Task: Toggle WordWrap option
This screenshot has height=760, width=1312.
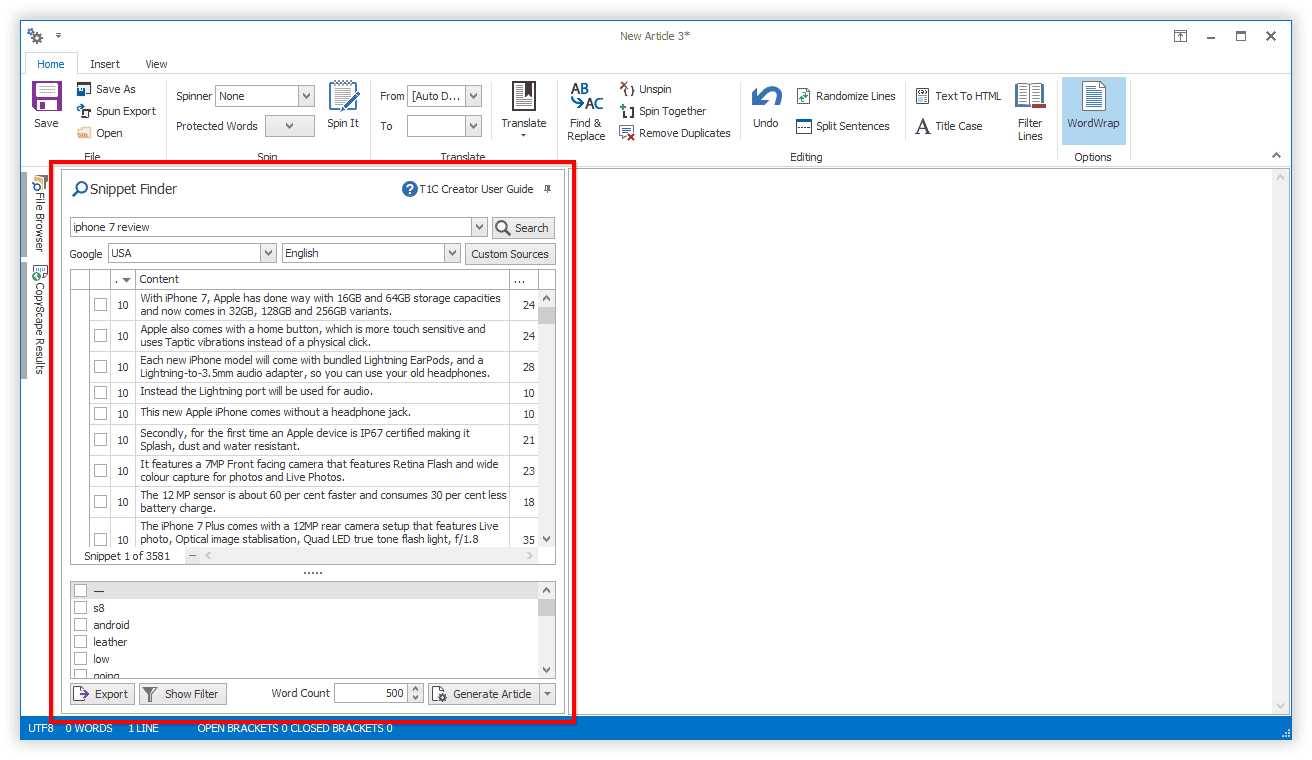Action: [x=1093, y=110]
